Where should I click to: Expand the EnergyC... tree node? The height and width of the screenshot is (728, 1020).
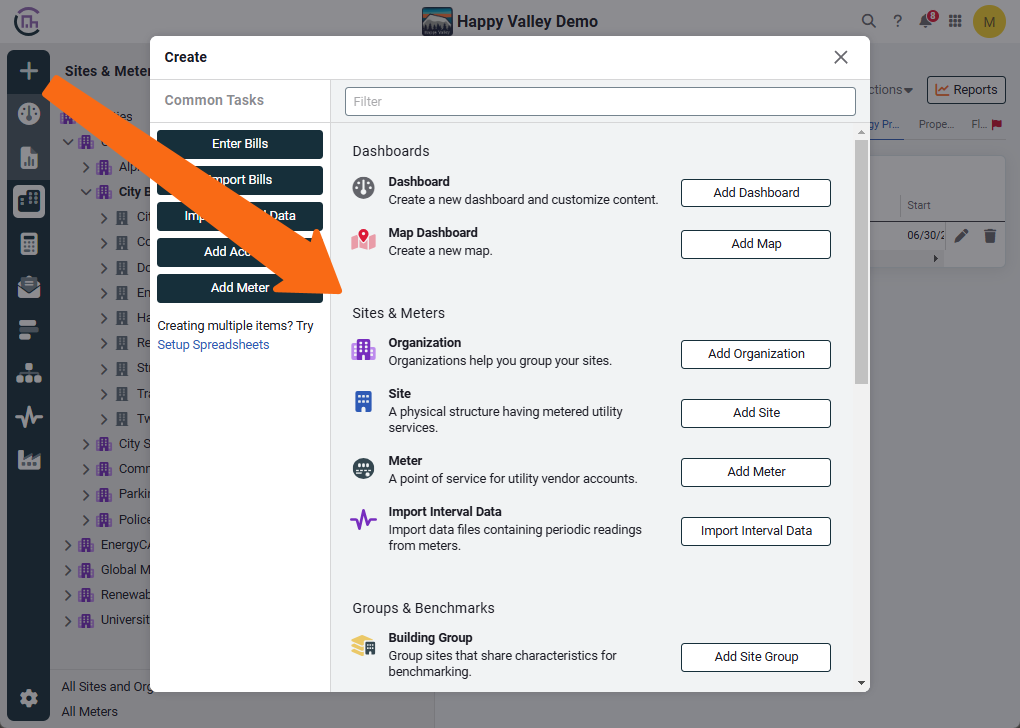coord(68,545)
